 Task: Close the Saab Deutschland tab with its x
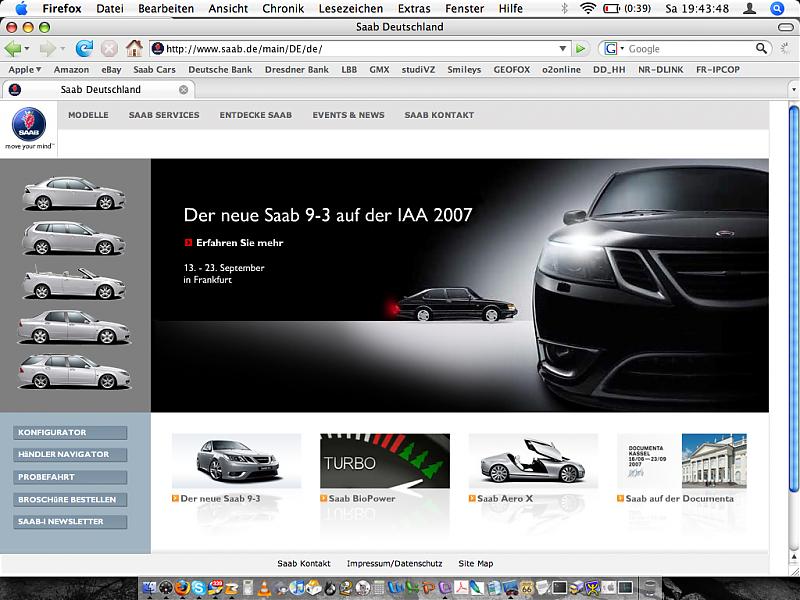pyautogui.click(x=183, y=90)
